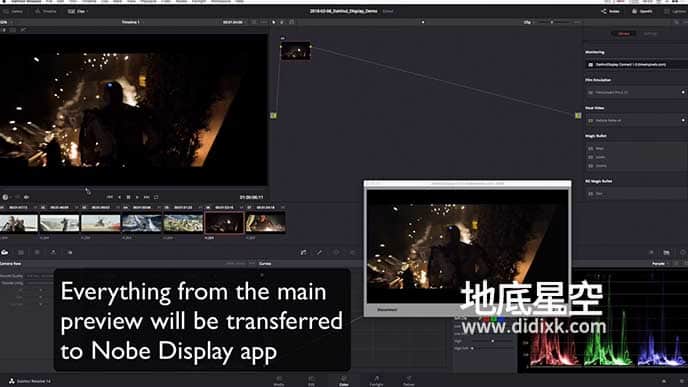Viewport: 688px width, 387px height.
Task: Go to the Deliver page tab
Action: tap(408, 380)
